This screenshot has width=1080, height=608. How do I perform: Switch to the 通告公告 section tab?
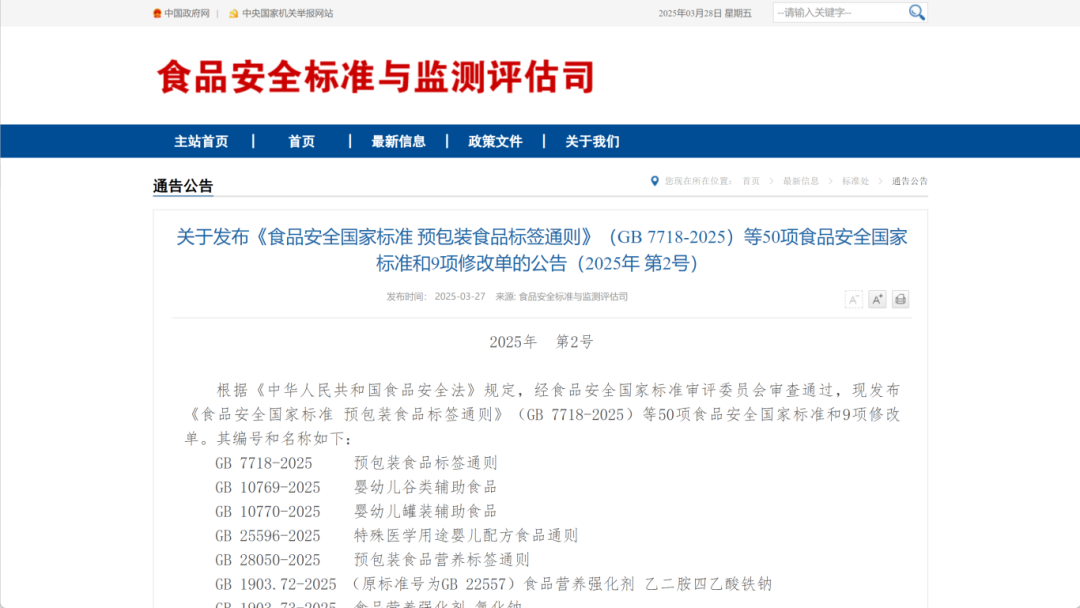(183, 186)
